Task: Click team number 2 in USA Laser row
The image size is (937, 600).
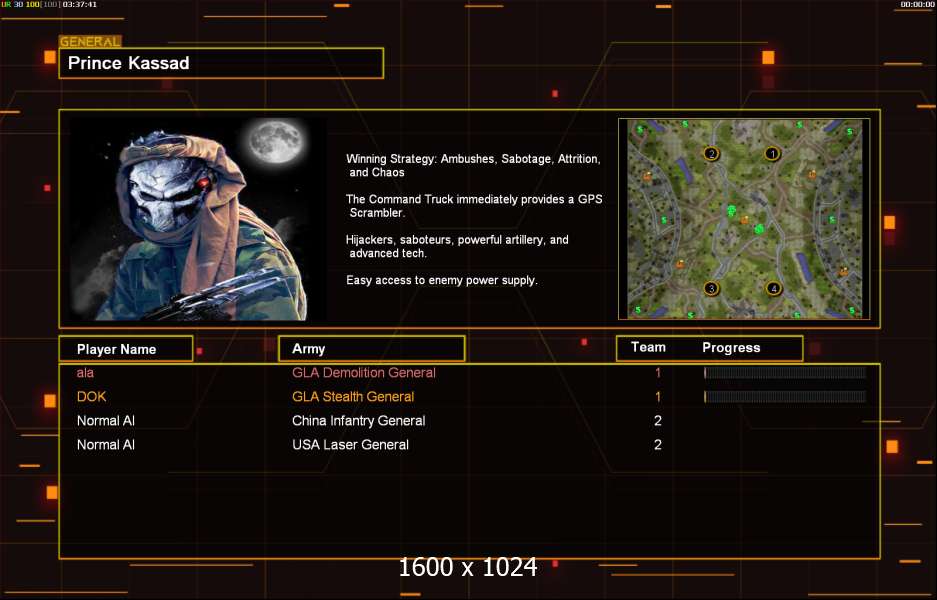Action: (x=658, y=445)
